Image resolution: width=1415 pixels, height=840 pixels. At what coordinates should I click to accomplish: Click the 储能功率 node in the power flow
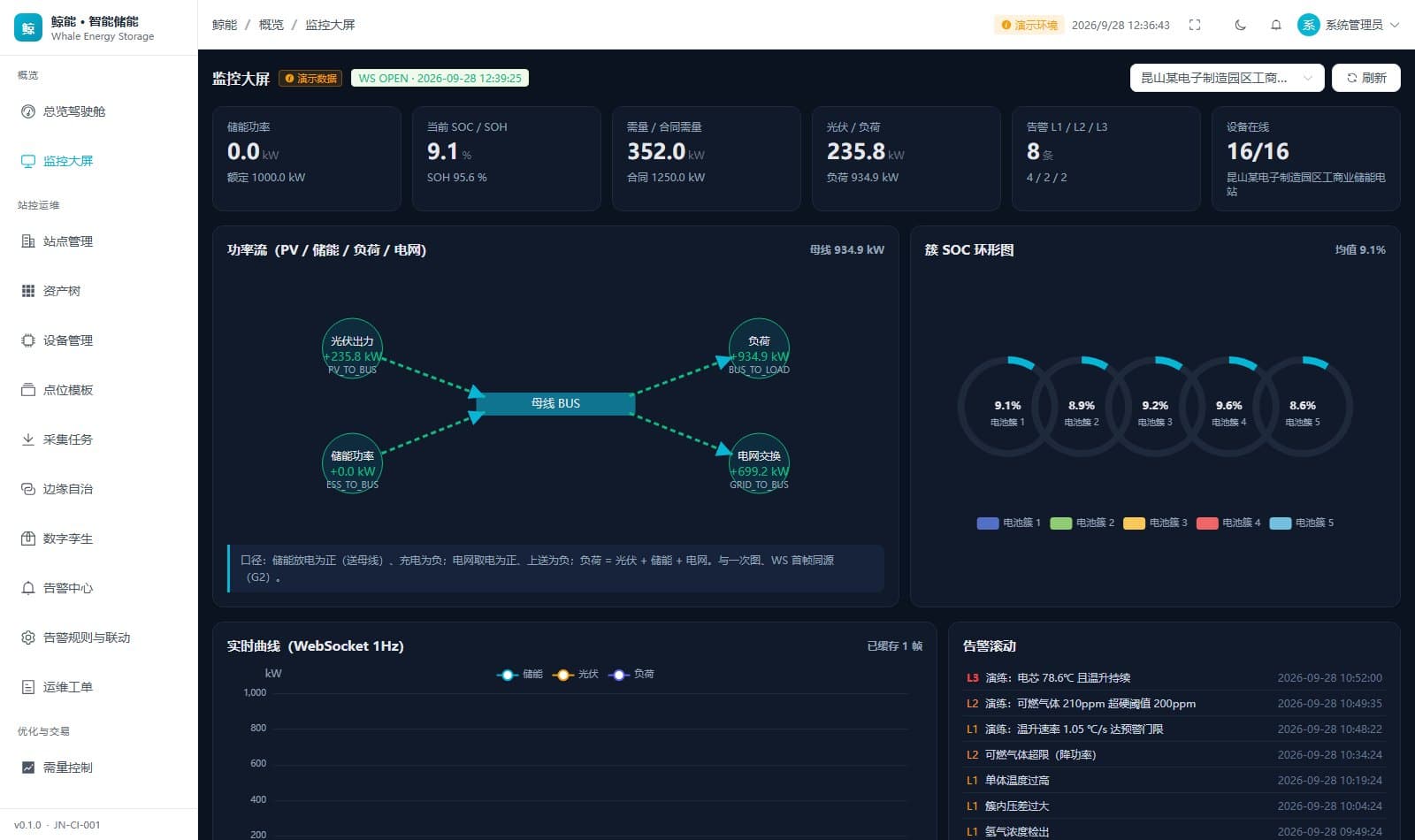(x=352, y=463)
